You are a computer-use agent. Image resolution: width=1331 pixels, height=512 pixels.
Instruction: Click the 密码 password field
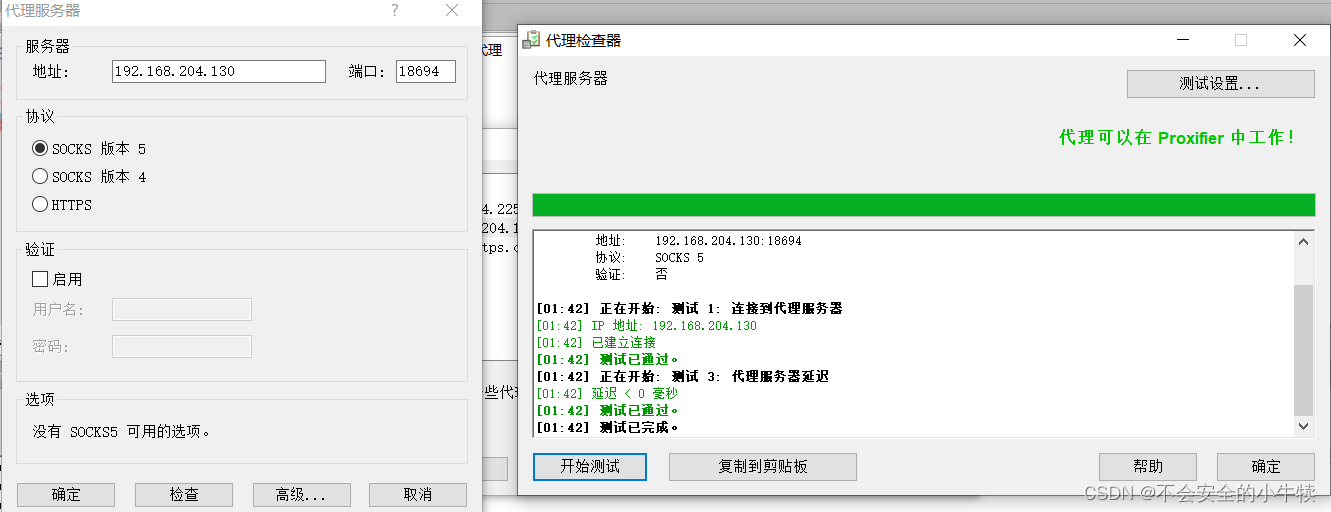(182, 346)
